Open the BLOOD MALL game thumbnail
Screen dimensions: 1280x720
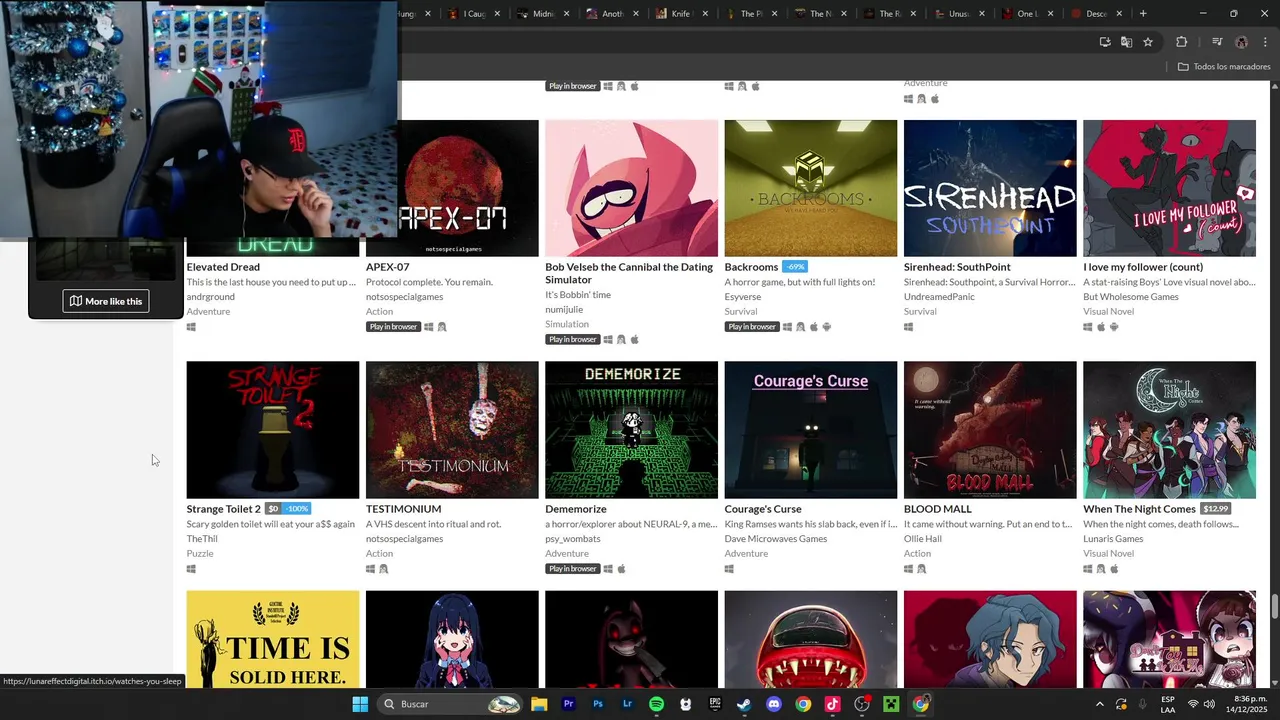click(990, 430)
